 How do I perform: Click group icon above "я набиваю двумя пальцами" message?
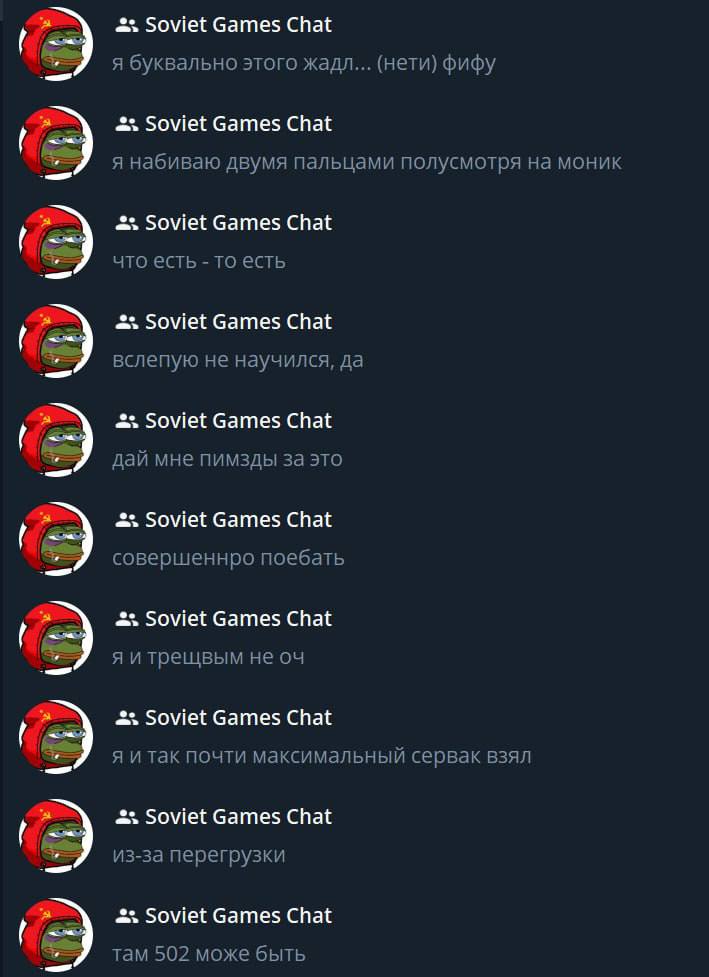pyautogui.click(x=126, y=124)
